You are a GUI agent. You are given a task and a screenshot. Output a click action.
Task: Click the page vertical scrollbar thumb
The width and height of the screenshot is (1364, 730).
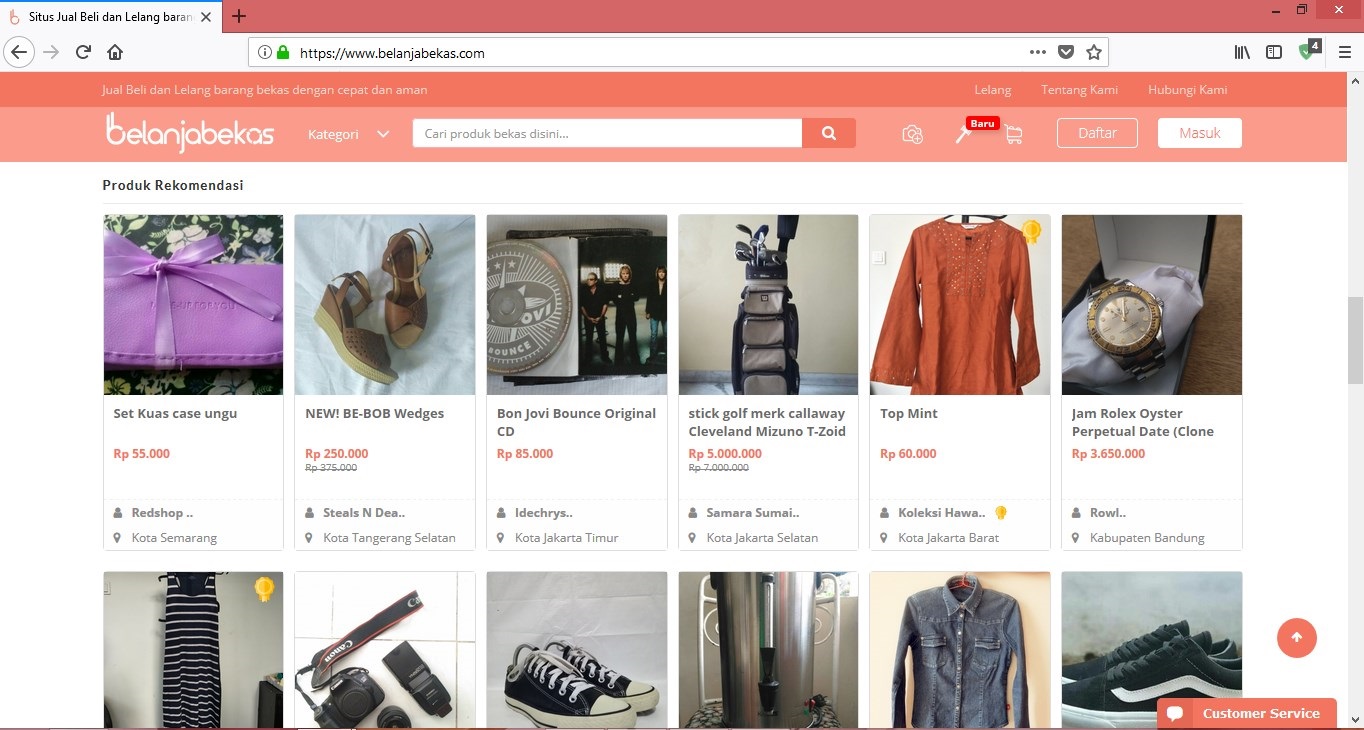[1355, 340]
